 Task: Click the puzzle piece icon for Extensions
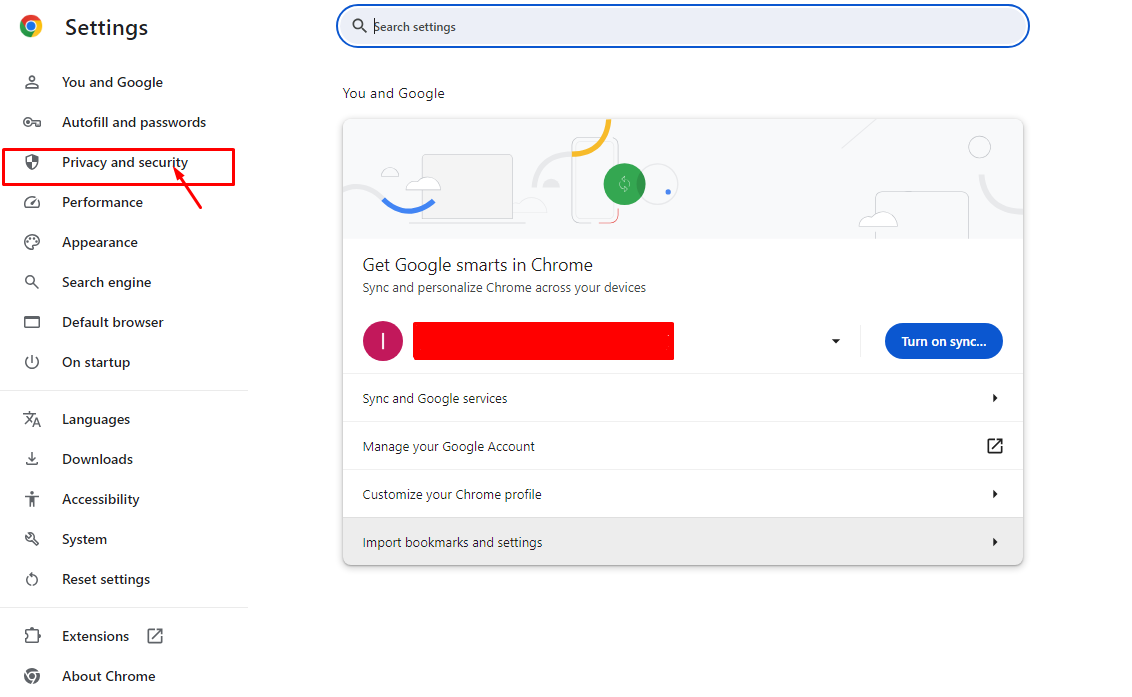coord(32,636)
